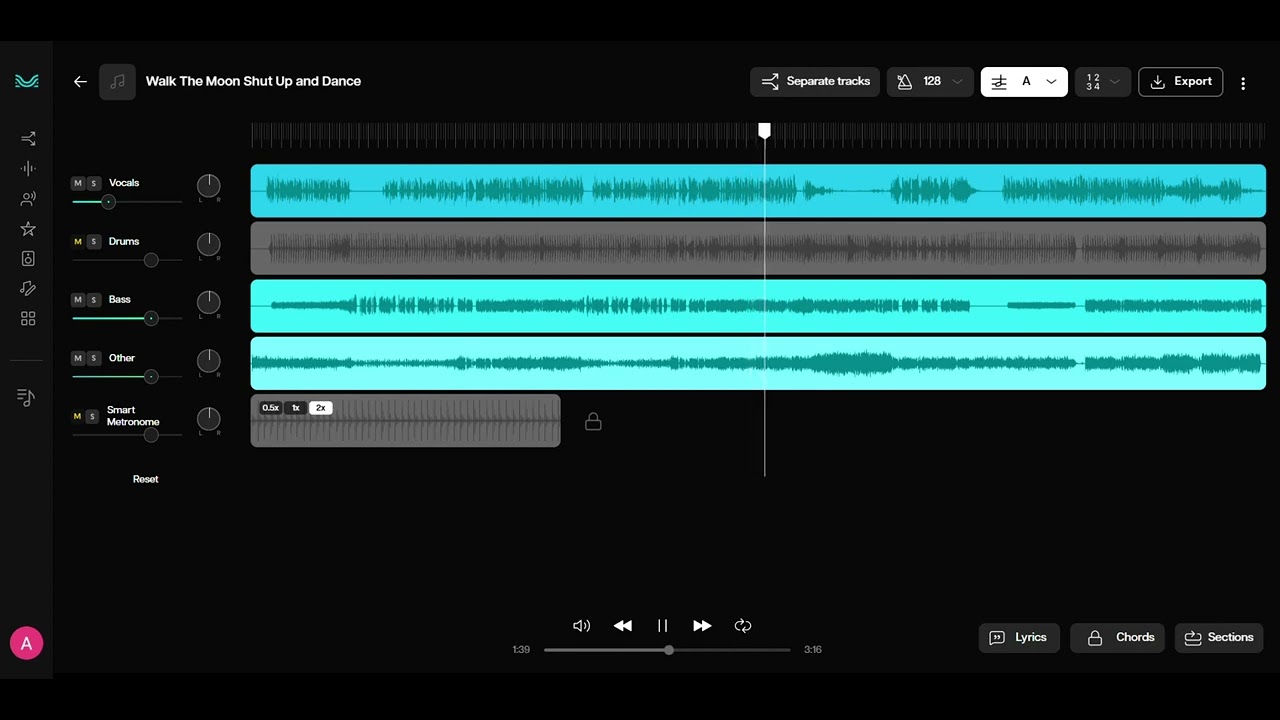Mute the Bass track
The image size is (1280, 720).
(x=78, y=299)
